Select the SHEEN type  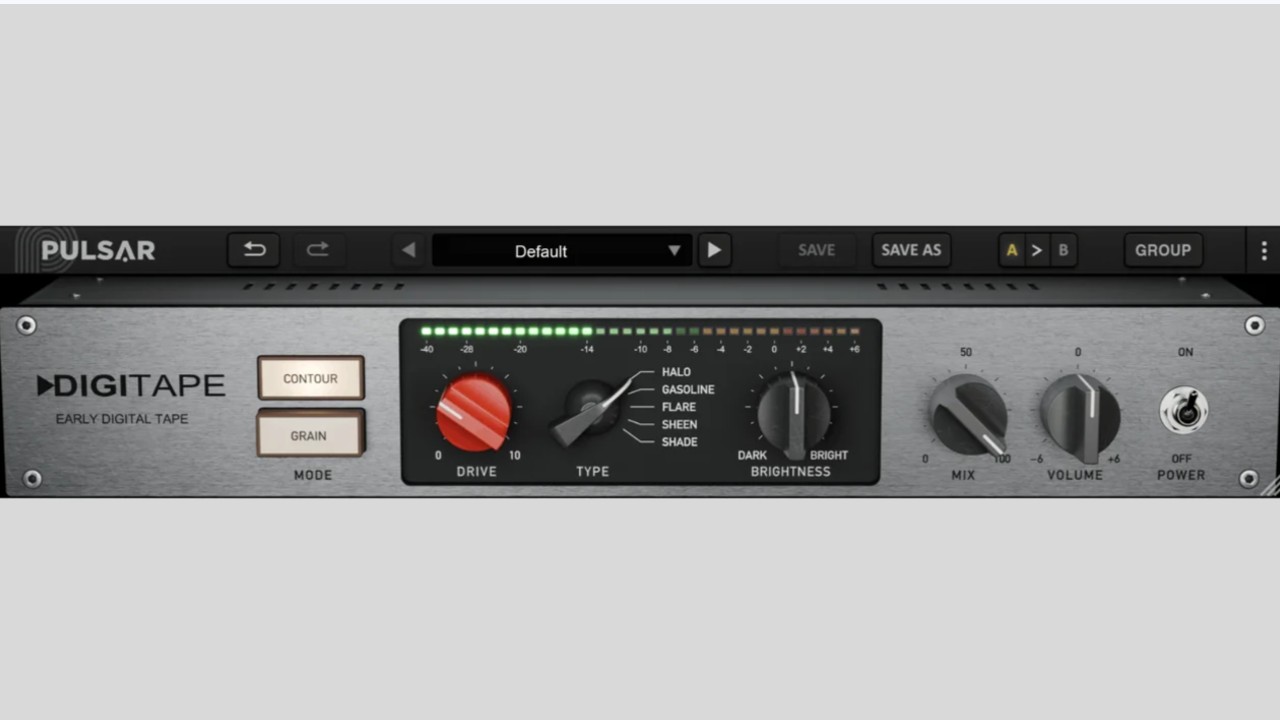click(680, 424)
